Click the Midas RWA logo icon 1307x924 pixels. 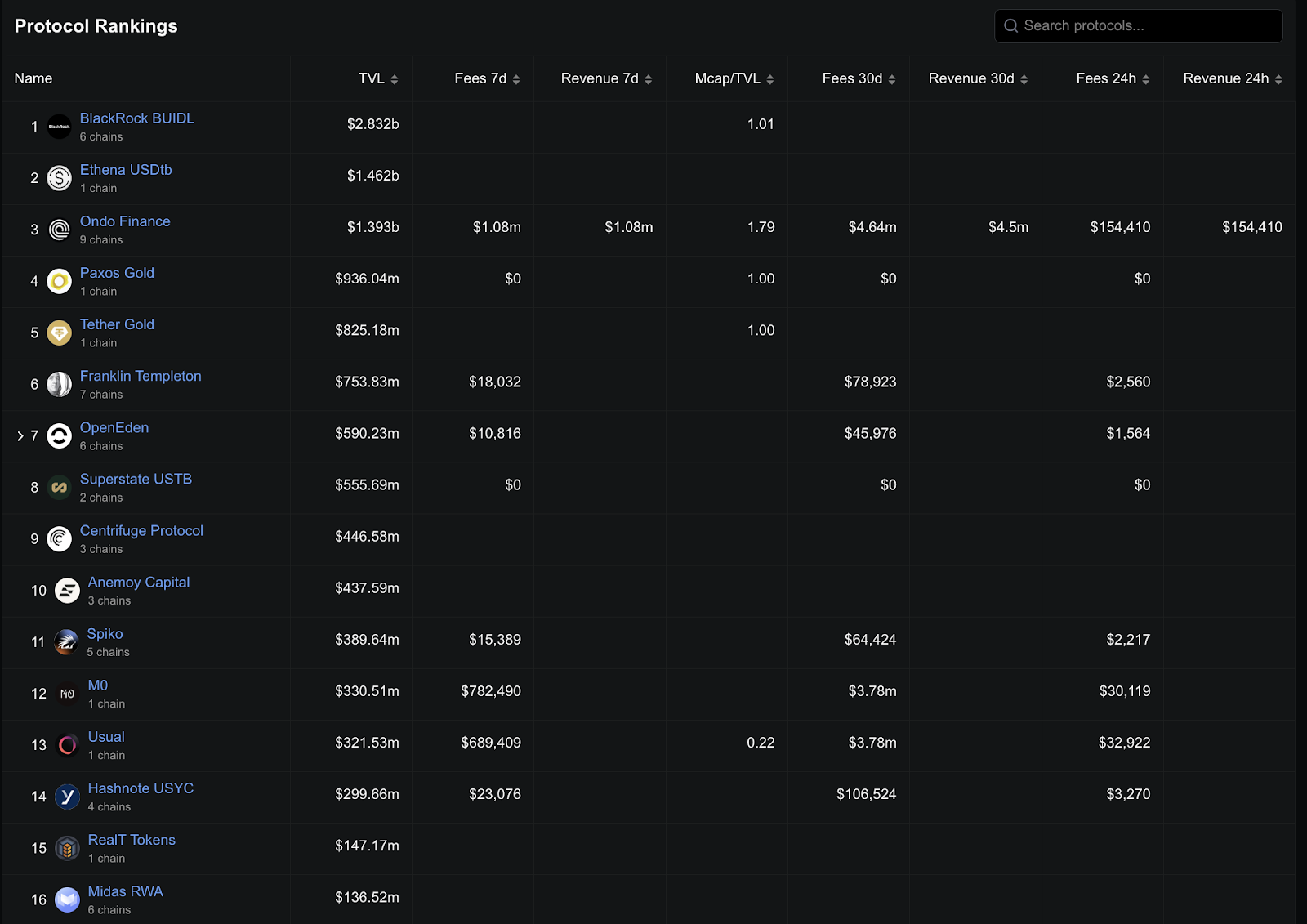67,899
